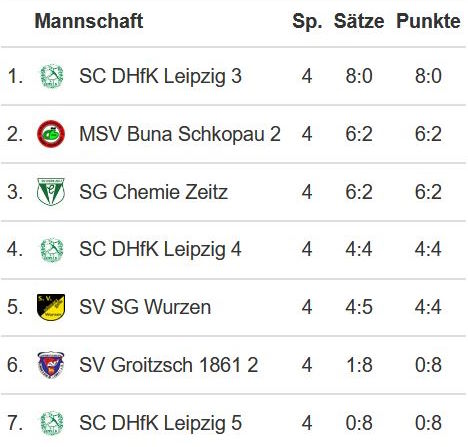Click the SV SG Wurzen shield logo

click(51, 307)
